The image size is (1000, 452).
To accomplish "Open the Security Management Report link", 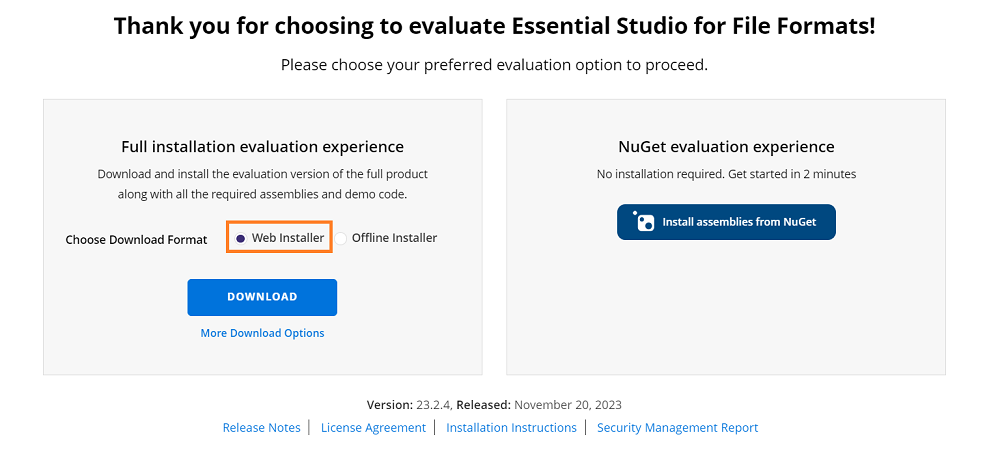I will [x=677, y=428].
